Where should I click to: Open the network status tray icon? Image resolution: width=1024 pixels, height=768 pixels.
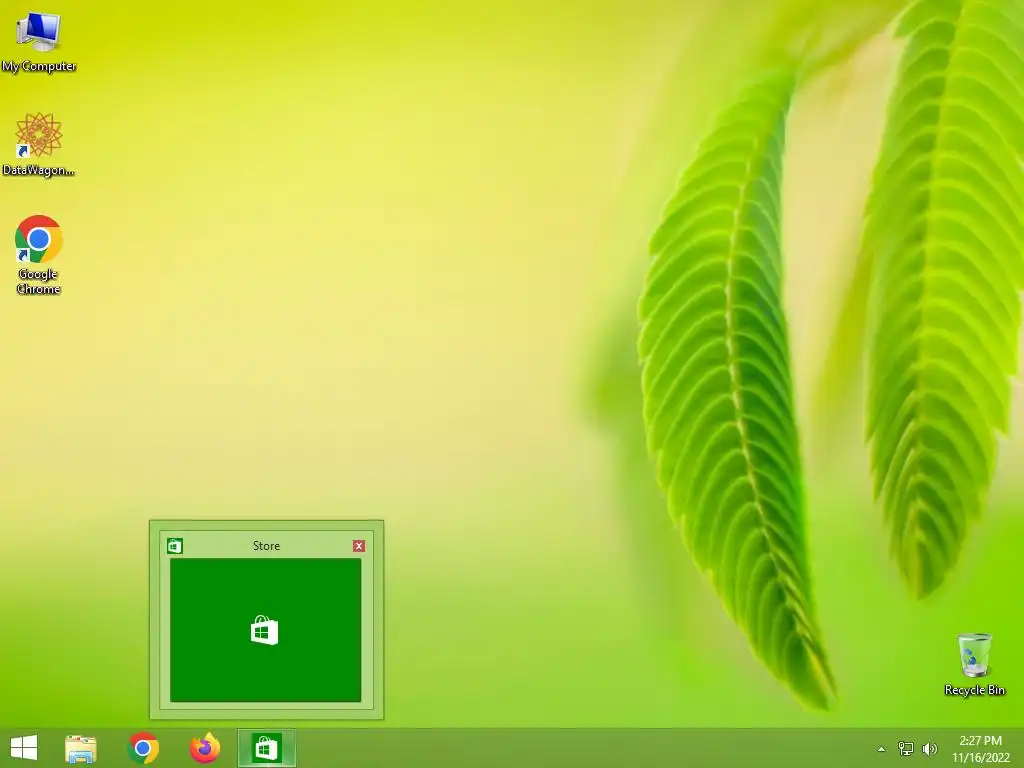[906, 749]
